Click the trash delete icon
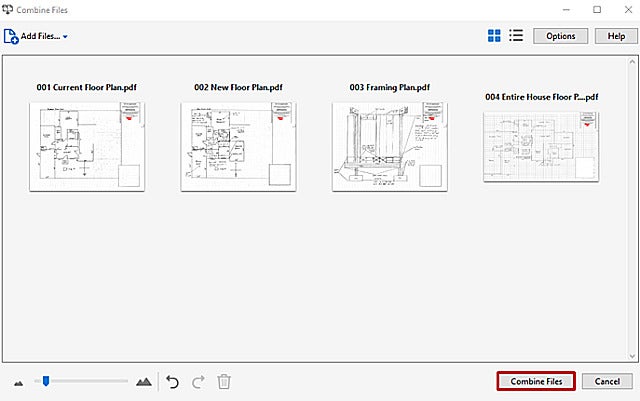This screenshot has width=640, height=401. (224, 382)
